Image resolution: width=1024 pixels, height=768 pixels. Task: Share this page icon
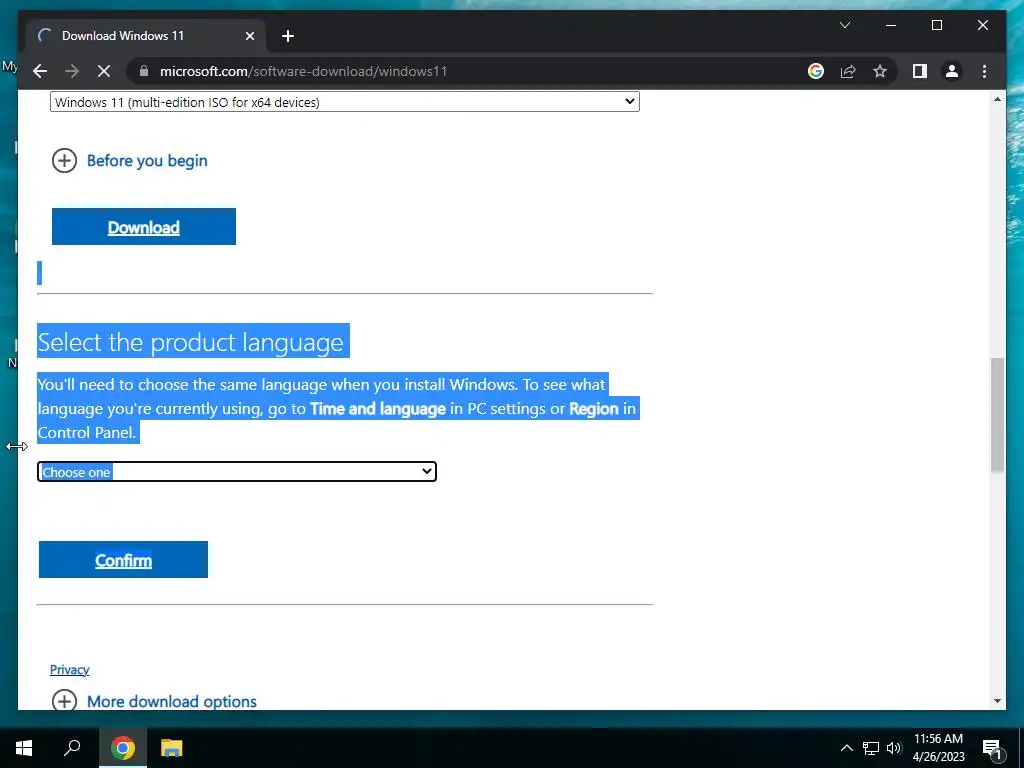[x=848, y=71]
